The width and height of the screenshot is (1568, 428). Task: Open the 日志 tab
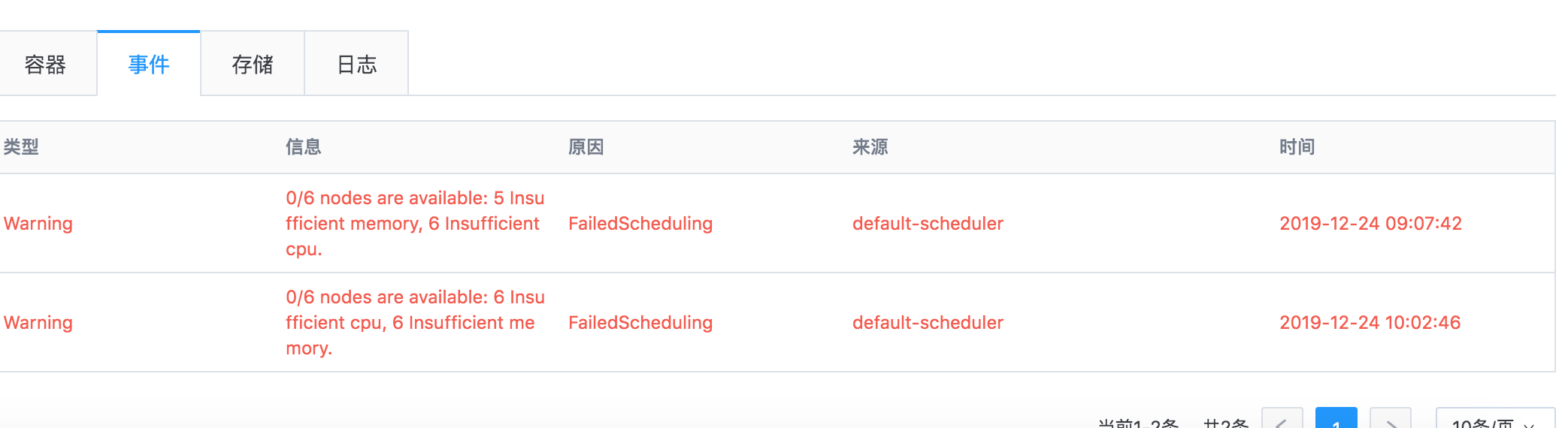(x=356, y=65)
